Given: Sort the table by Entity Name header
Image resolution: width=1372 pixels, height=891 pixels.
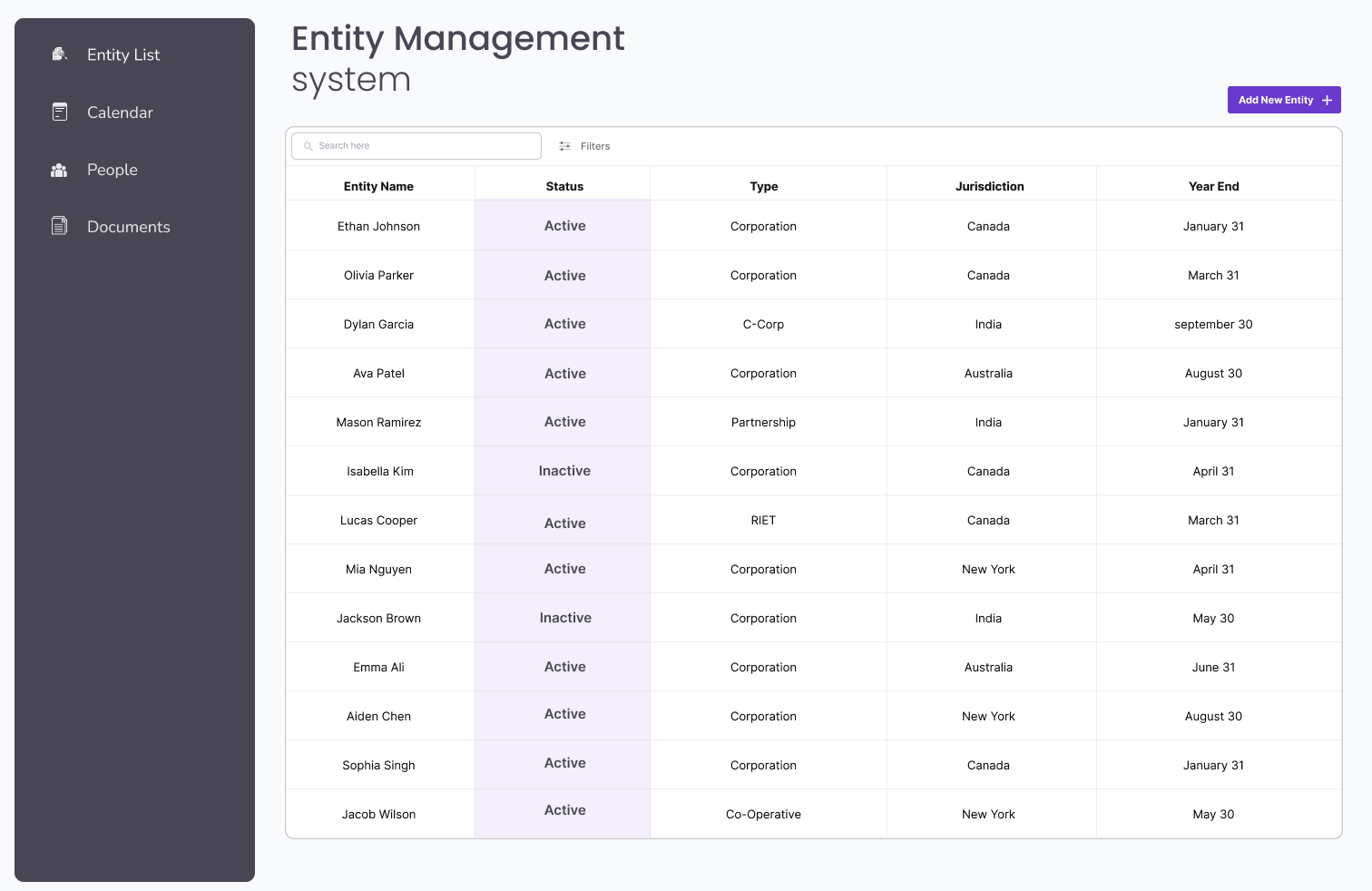Looking at the screenshot, I should tap(378, 186).
